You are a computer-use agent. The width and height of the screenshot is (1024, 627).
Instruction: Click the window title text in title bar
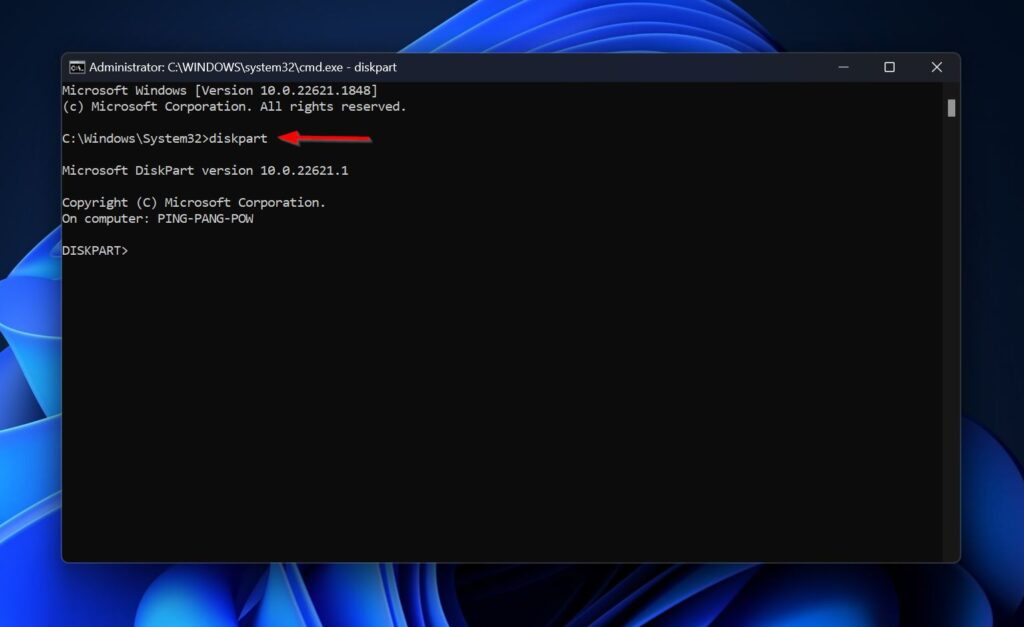pyautogui.click(x=242, y=67)
